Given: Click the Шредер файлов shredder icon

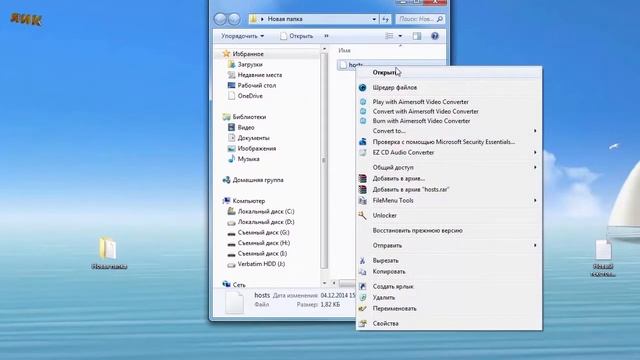Looking at the screenshot, I should pos(362,87).
